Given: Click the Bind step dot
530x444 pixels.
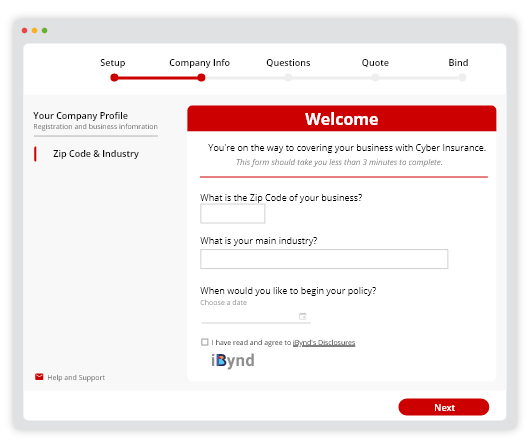Looking at the screenshot, I should coord(462,78).
